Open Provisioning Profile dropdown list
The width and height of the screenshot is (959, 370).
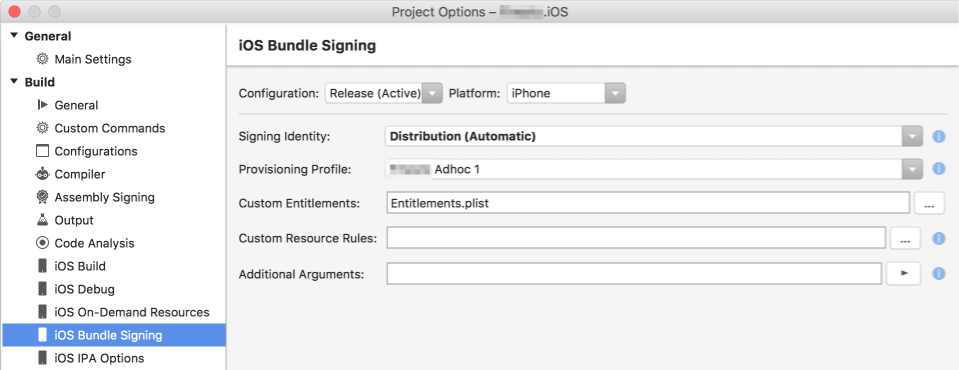coord(653,169)
